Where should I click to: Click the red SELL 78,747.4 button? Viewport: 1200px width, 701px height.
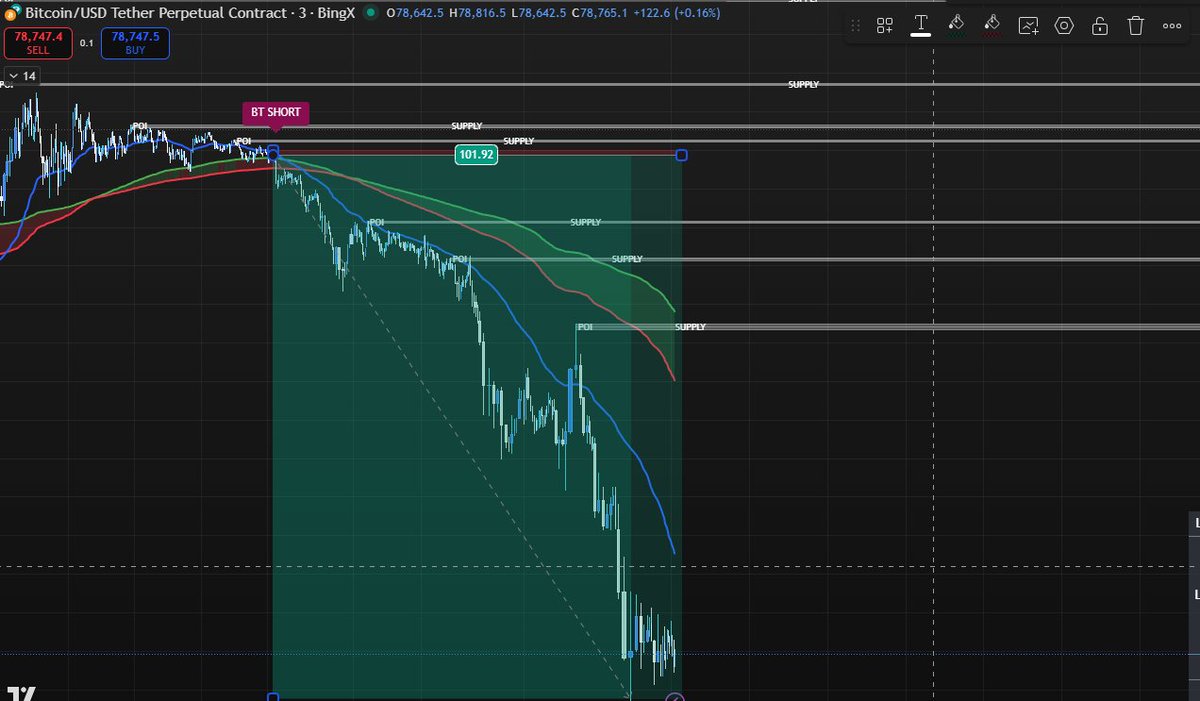tap(38, 42)
